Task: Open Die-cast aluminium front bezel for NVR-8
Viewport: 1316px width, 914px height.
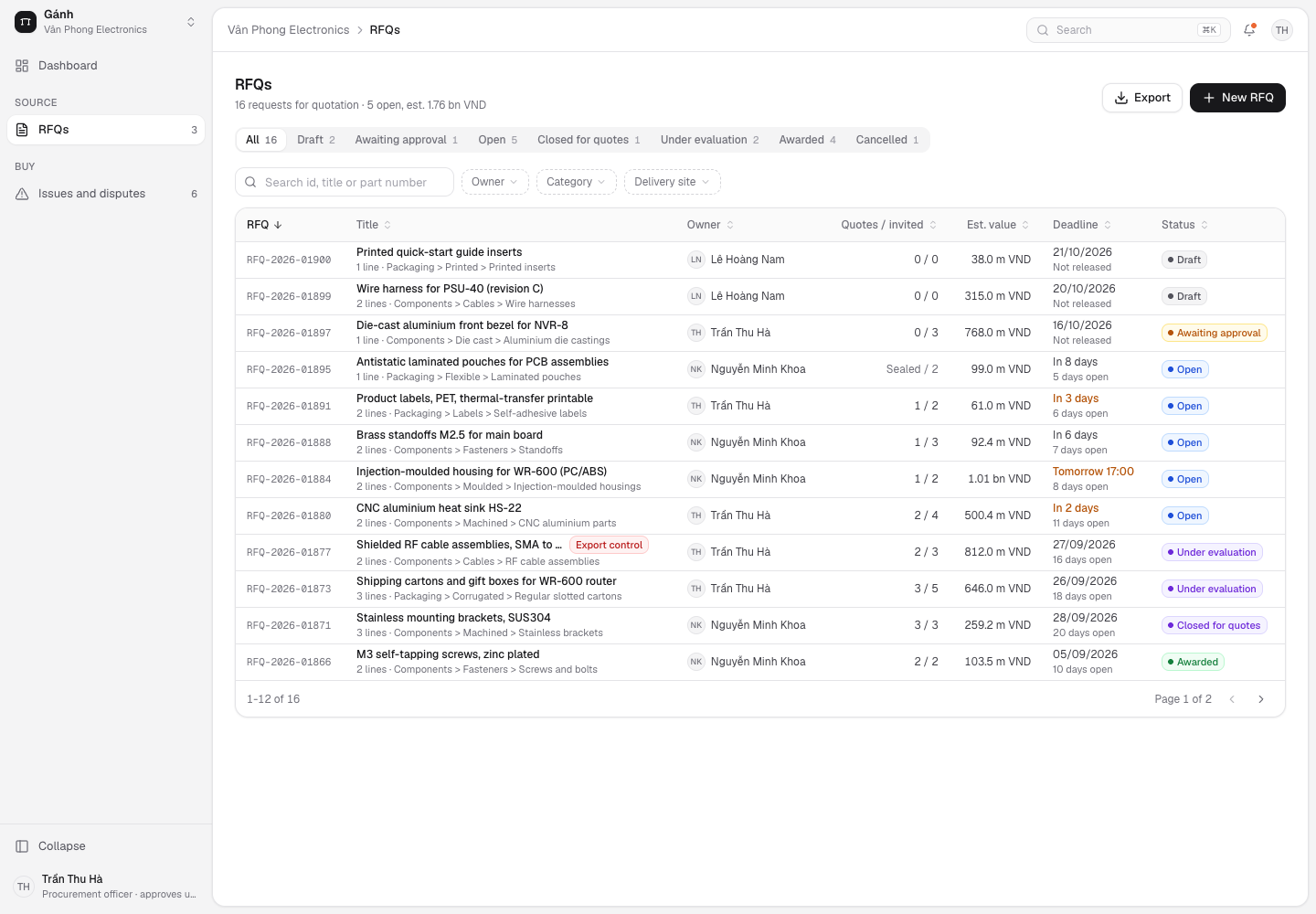Action: 462,325
